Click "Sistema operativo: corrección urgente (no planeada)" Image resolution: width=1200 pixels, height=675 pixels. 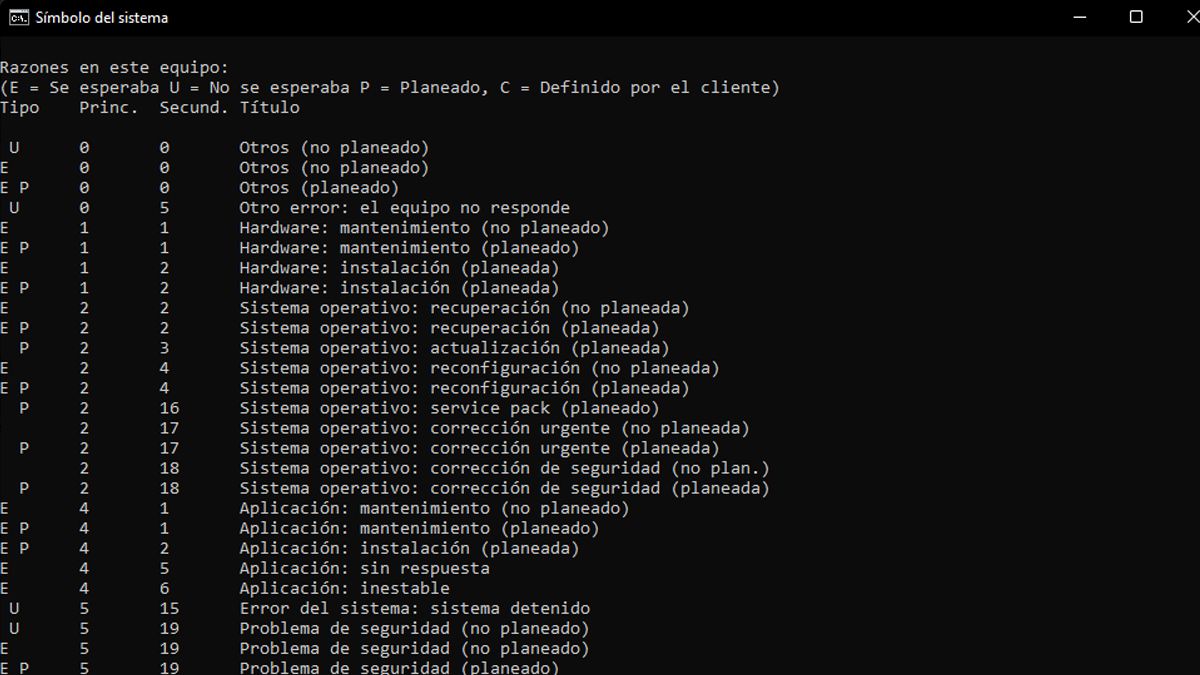point(494,428)
